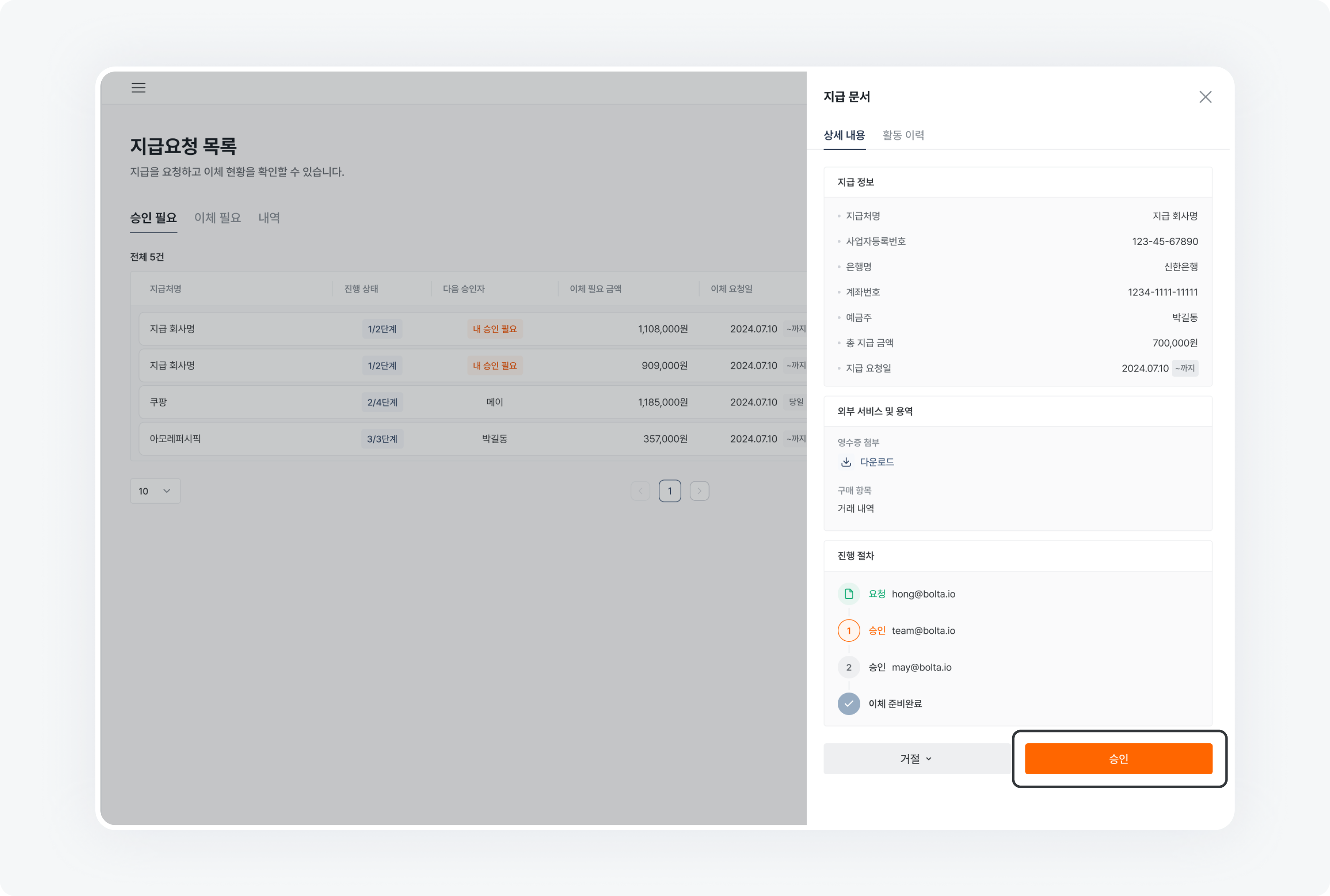Select page 1 in the pagination control
Image resolution: width=1330 pixels, height=896 pixels.
670,490
